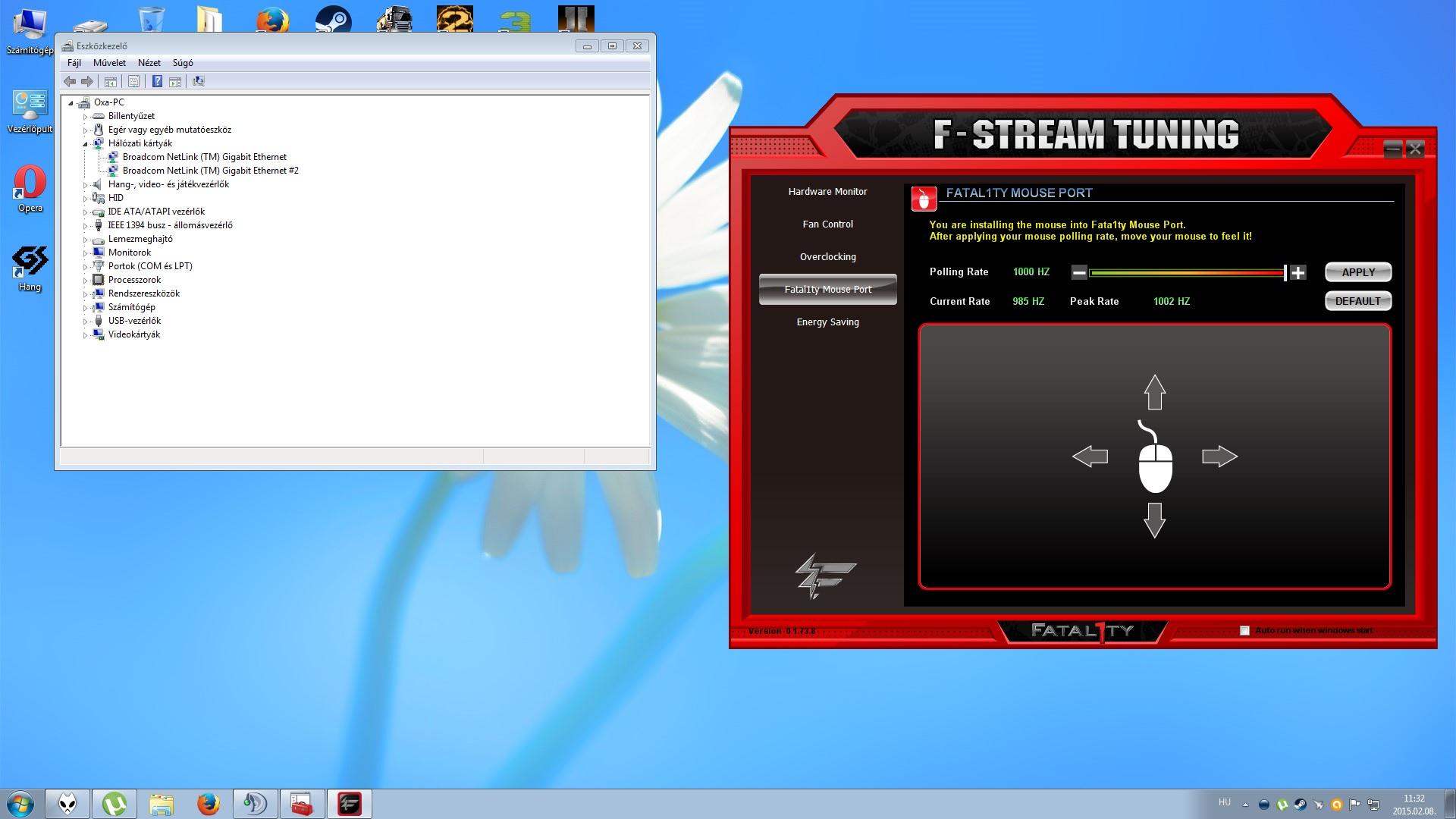The width and height of the screenshot is (1456, 819).
Task: Click the F-Stream Tuning taskbar icon
Action: click(350, 804)
